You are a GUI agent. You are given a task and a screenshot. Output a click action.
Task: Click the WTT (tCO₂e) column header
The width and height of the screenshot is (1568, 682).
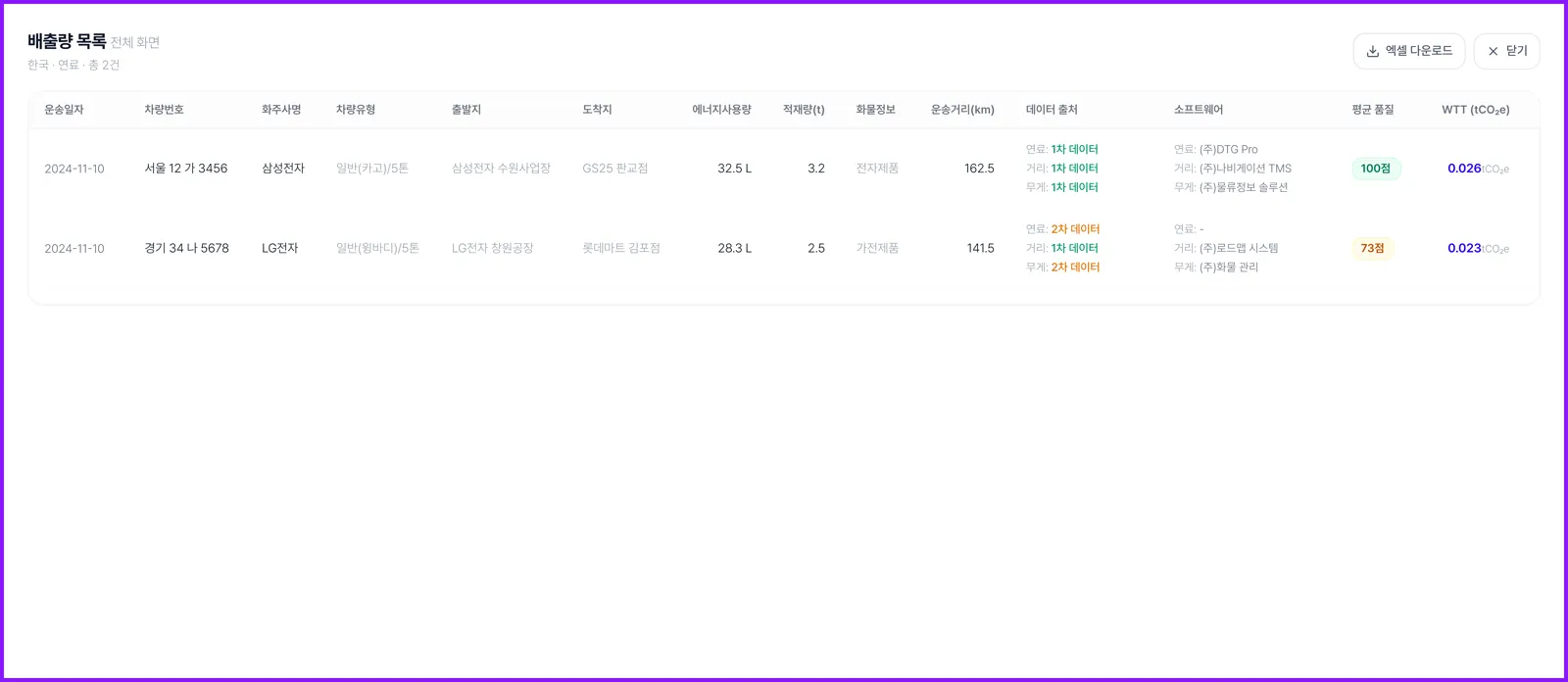tap(1475, 110)
